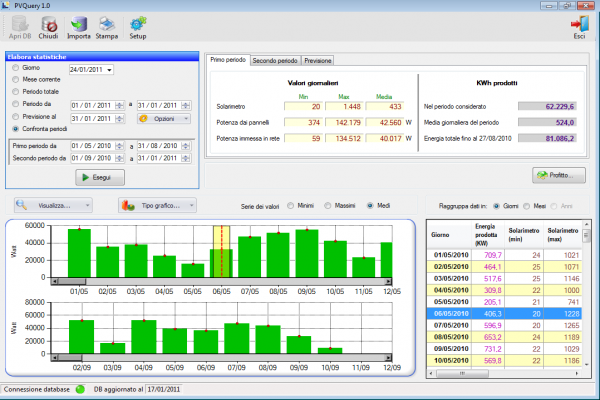Click Solarimetro (max) column header
Screen dimensions: 600x400
tap(563, 235)
